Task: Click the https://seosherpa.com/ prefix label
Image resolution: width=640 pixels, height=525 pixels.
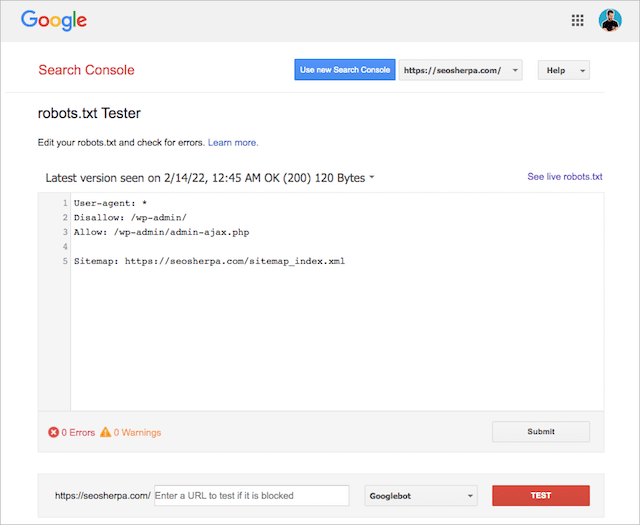Action: (x=103, y=496)
